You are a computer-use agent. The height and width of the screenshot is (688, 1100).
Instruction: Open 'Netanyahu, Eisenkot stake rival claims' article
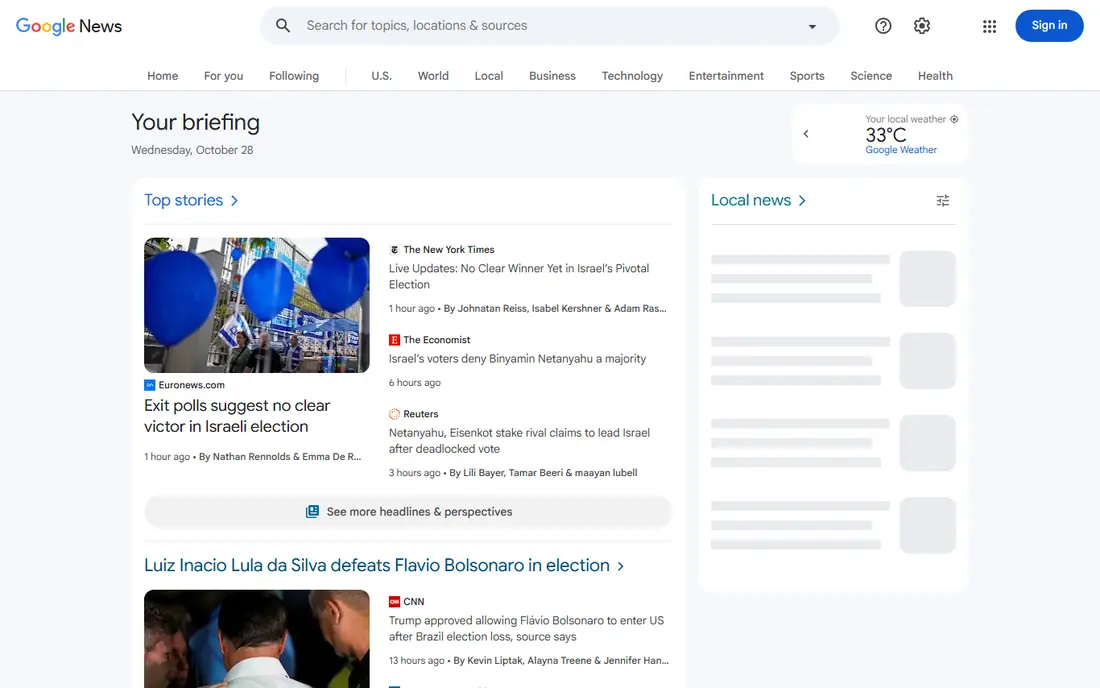(x=519, y=440)
